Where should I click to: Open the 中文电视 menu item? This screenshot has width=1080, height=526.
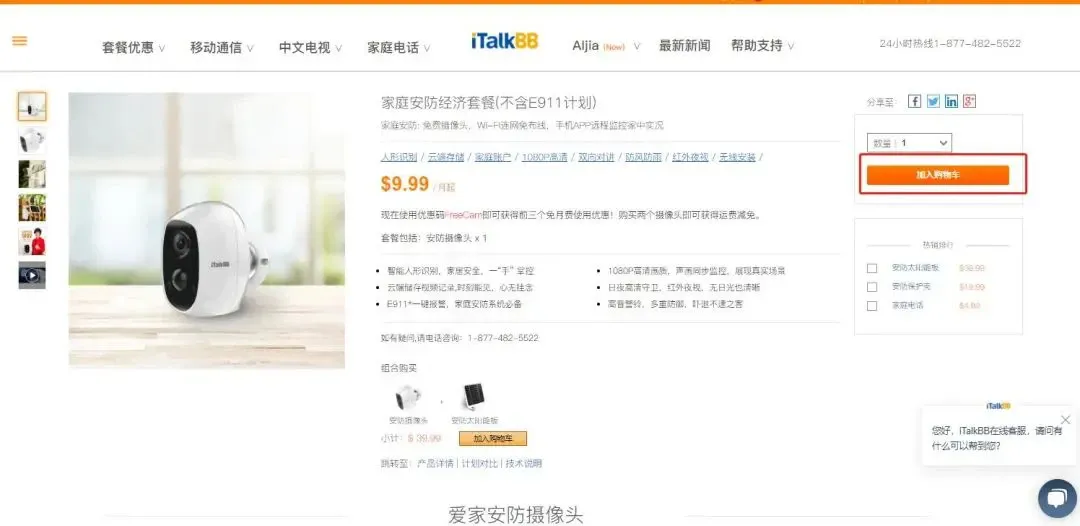coord(310,48)
